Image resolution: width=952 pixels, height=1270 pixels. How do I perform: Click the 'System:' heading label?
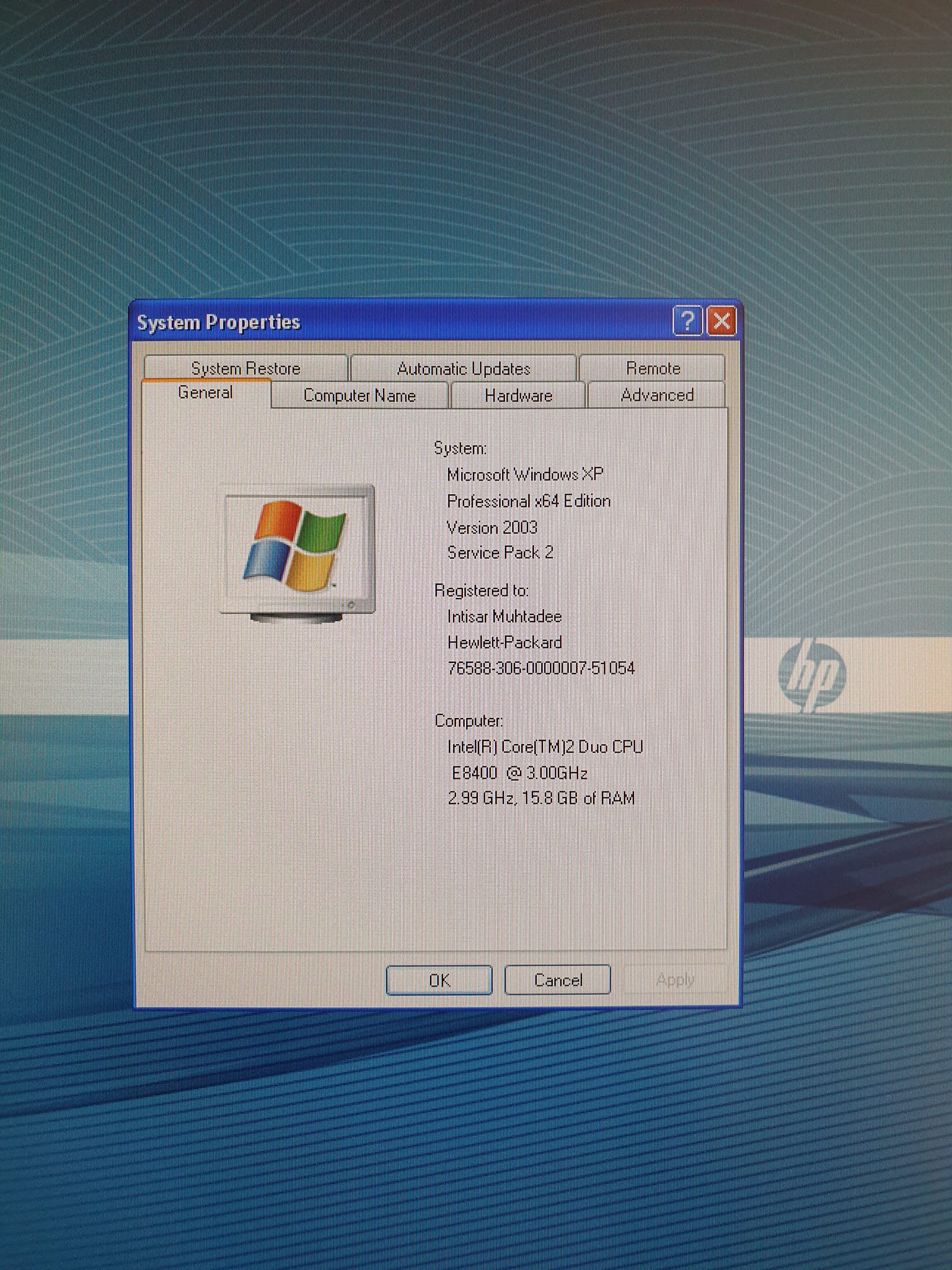[461, 448]
